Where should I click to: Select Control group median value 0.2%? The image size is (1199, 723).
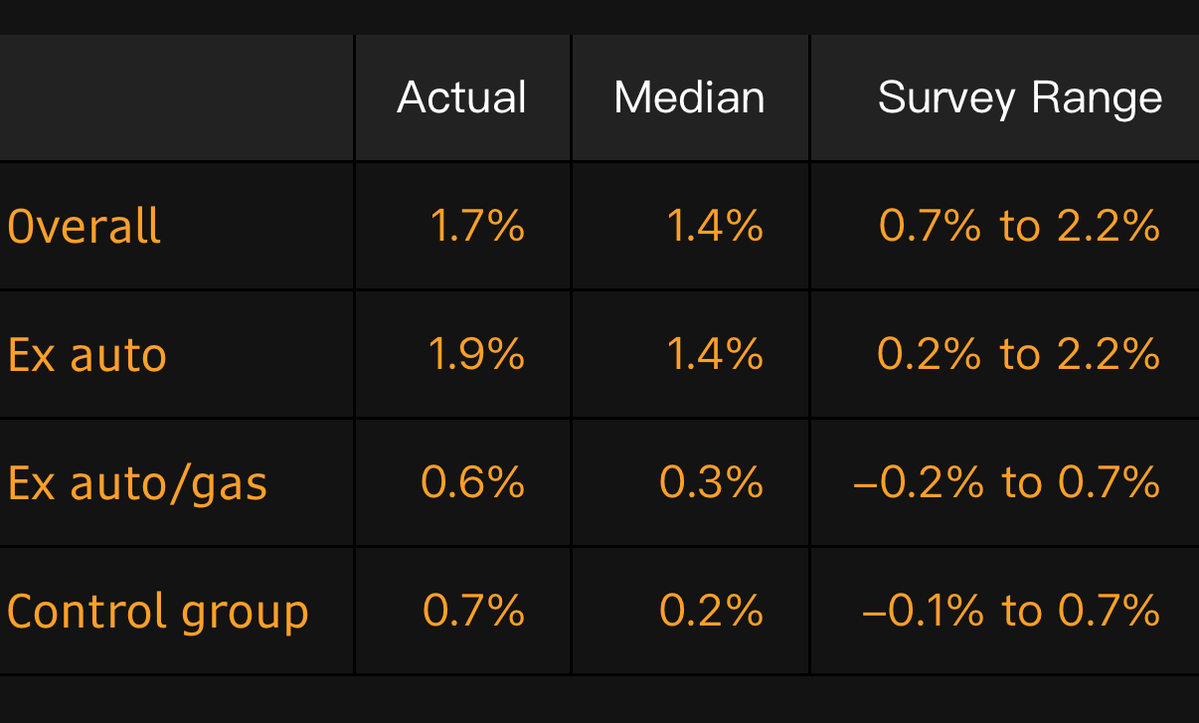pos(711,610)
